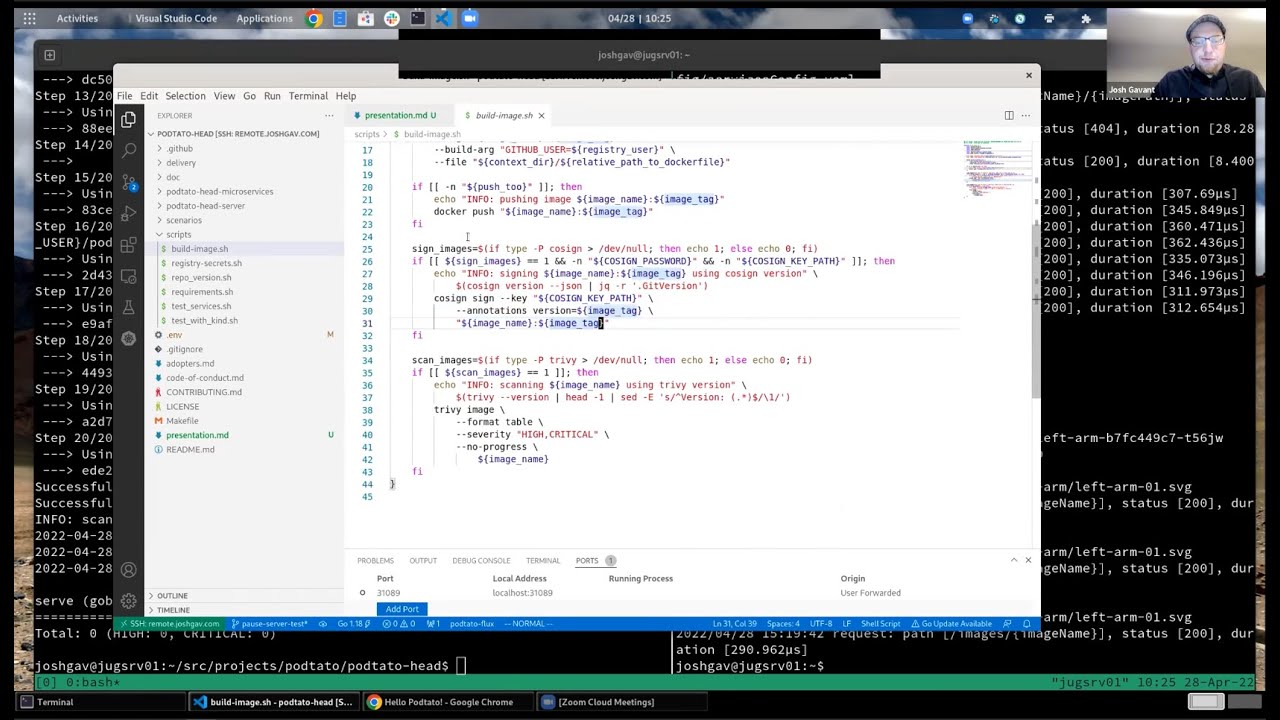This screenshot has width=1280, height=720.
Task: Split the editor to the right
Action: pyautogui.click(x=1009, y=115)
